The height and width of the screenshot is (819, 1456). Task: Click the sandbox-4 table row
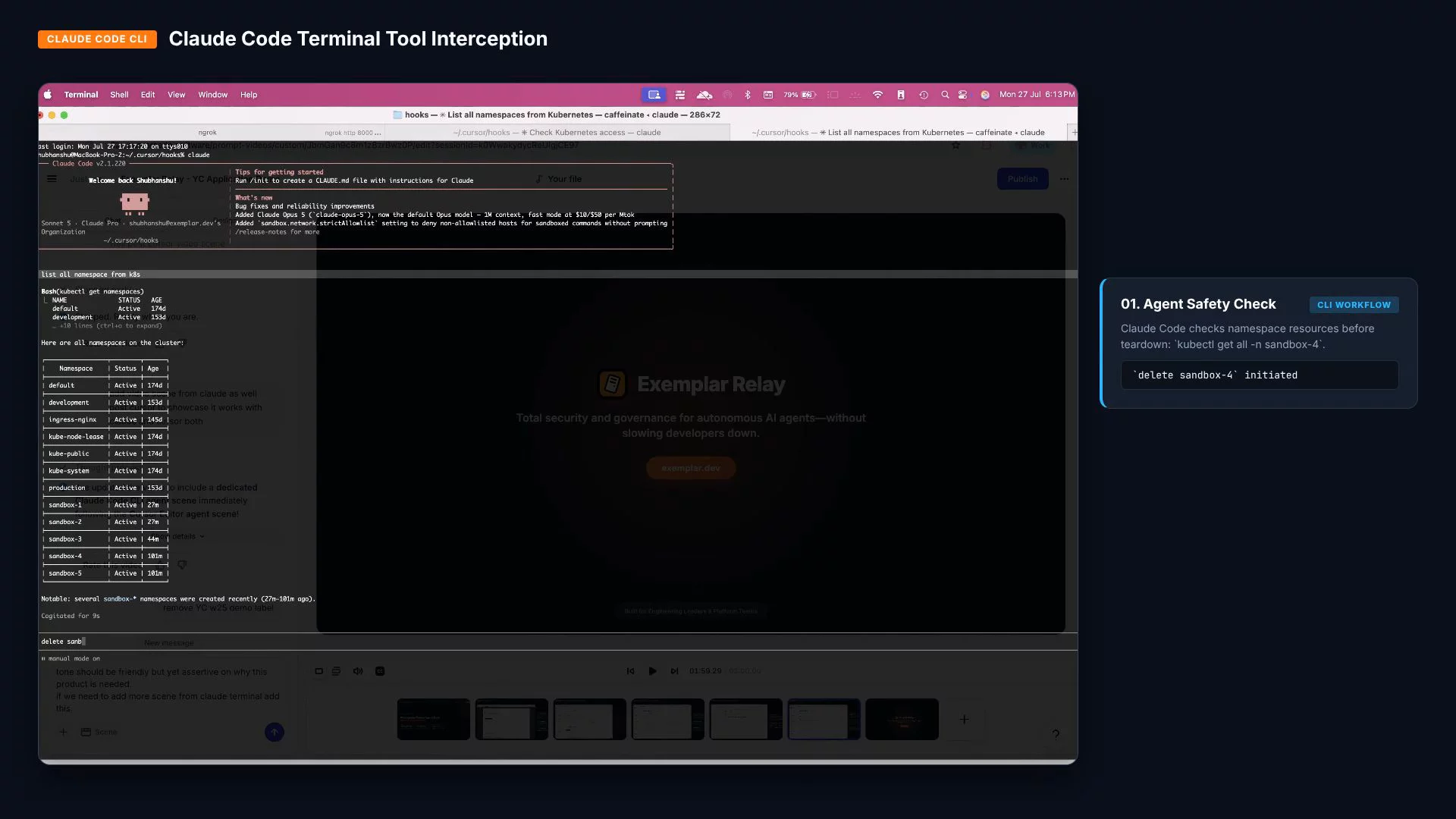coord(105,556)
